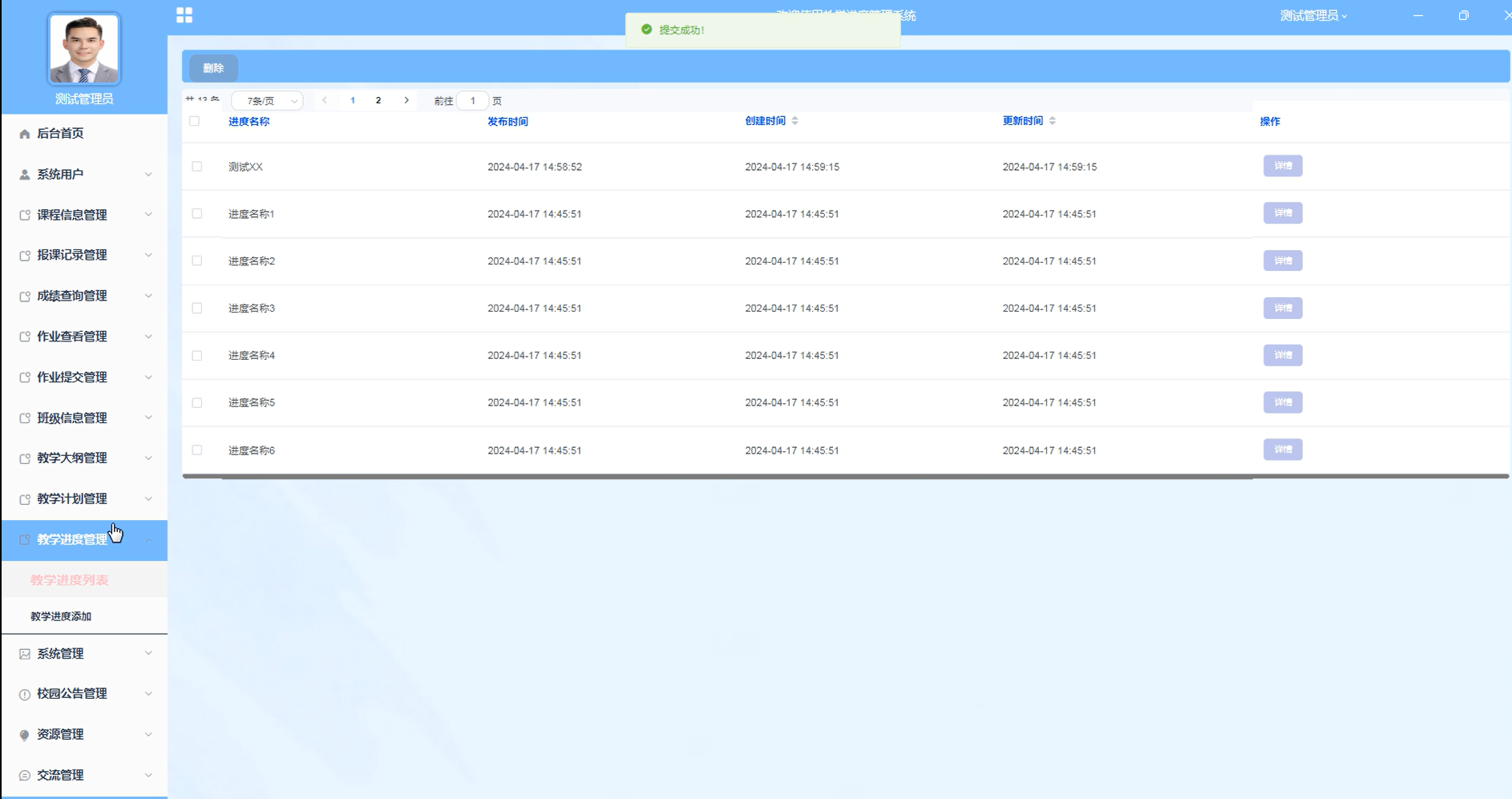Viewport: 1512px width, 799px height.
Task: Click the bulb icon beside 资源管理
Action: click(x=25, y=735)
